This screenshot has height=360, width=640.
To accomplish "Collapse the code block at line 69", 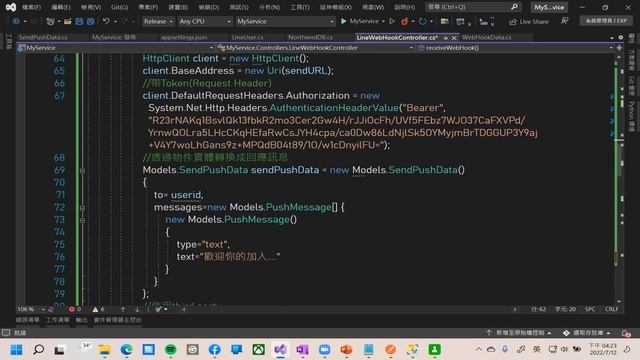I will (82, 171).
